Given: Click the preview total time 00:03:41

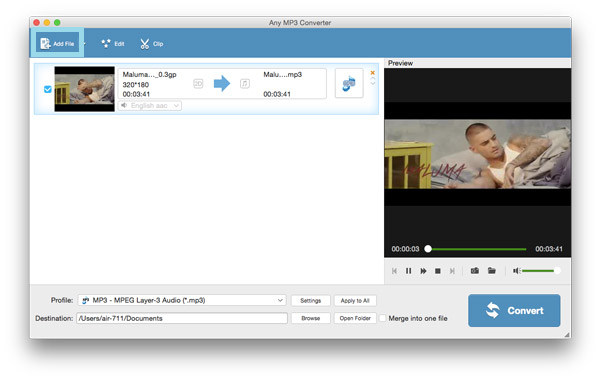Looking at the screenshot, I should click(549, 249).
